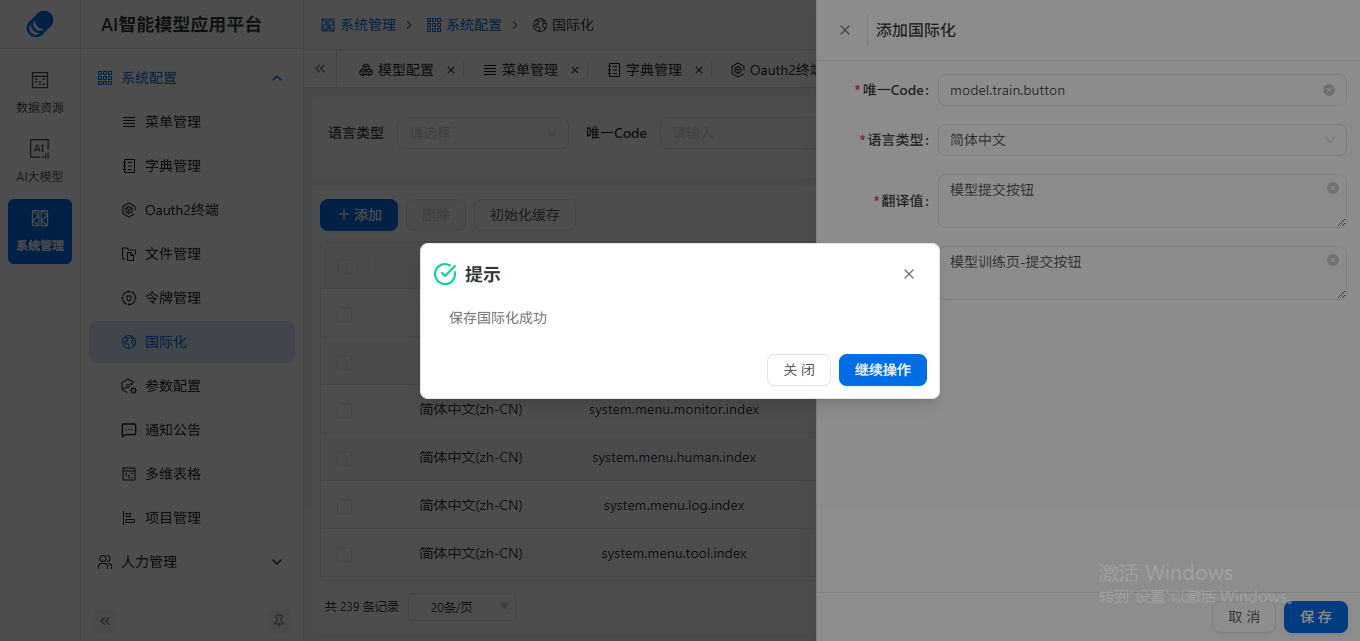The width and height of the screenshot is (1360, 641).
Task: Open 菜单管理 in the sidebar
Action: pos(191,122)
